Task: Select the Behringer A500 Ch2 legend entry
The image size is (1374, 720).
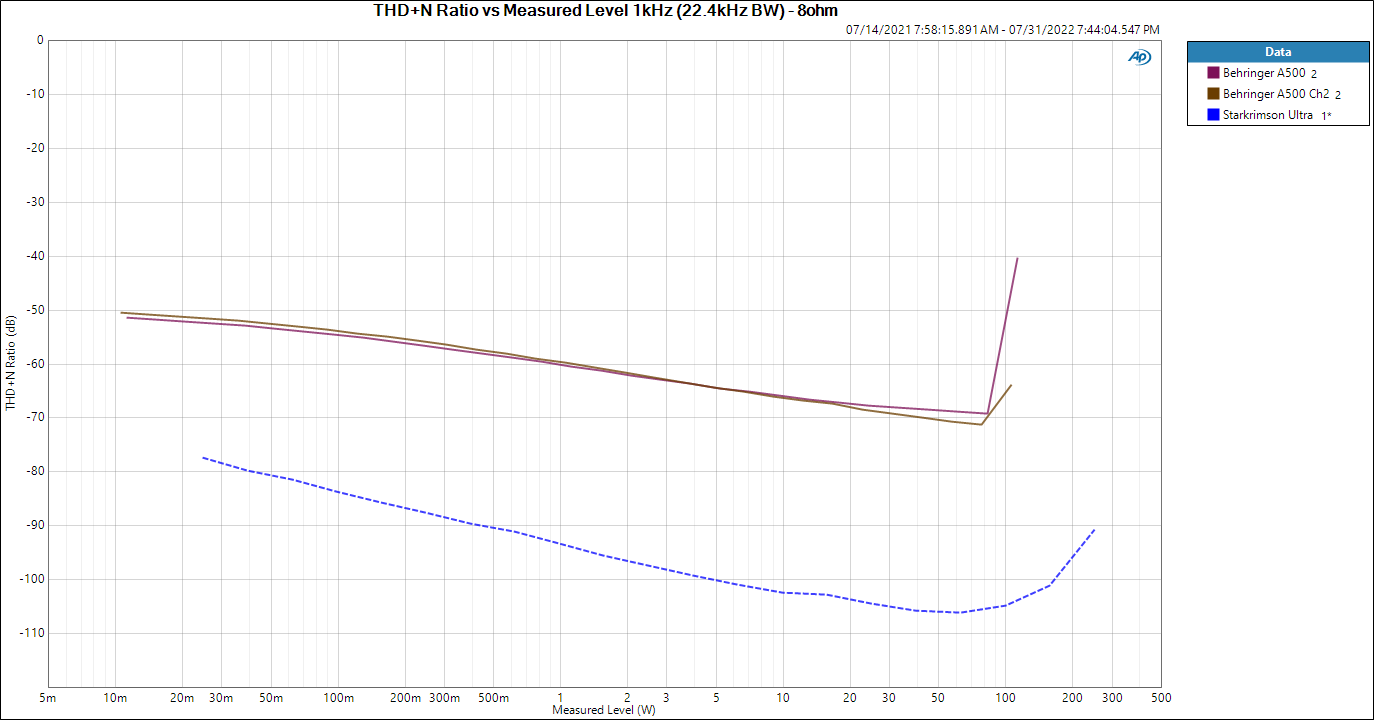Action: pyautogui.click(x=1275, y=94)
